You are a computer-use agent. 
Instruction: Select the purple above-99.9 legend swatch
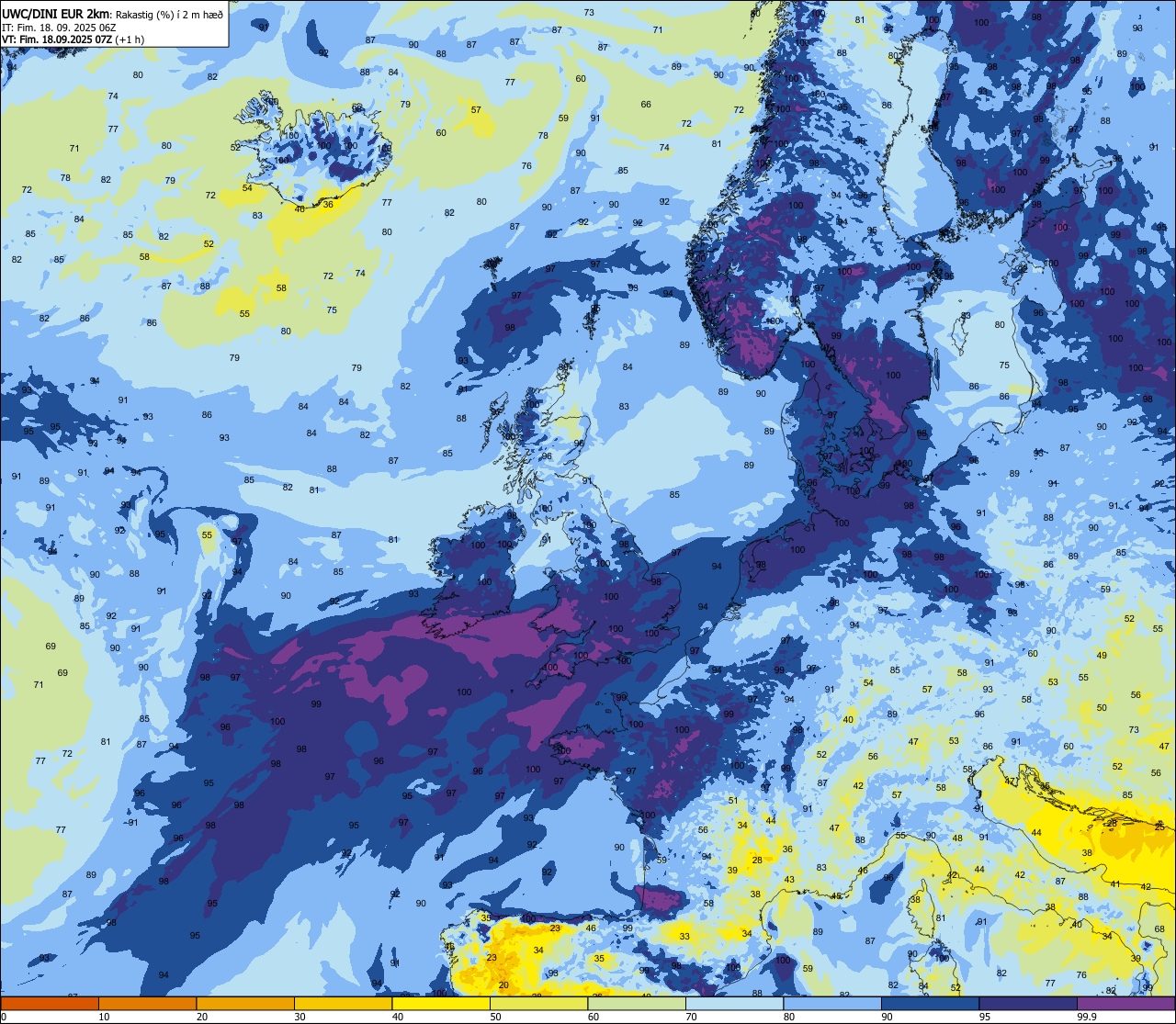tap(1125, 1003)
